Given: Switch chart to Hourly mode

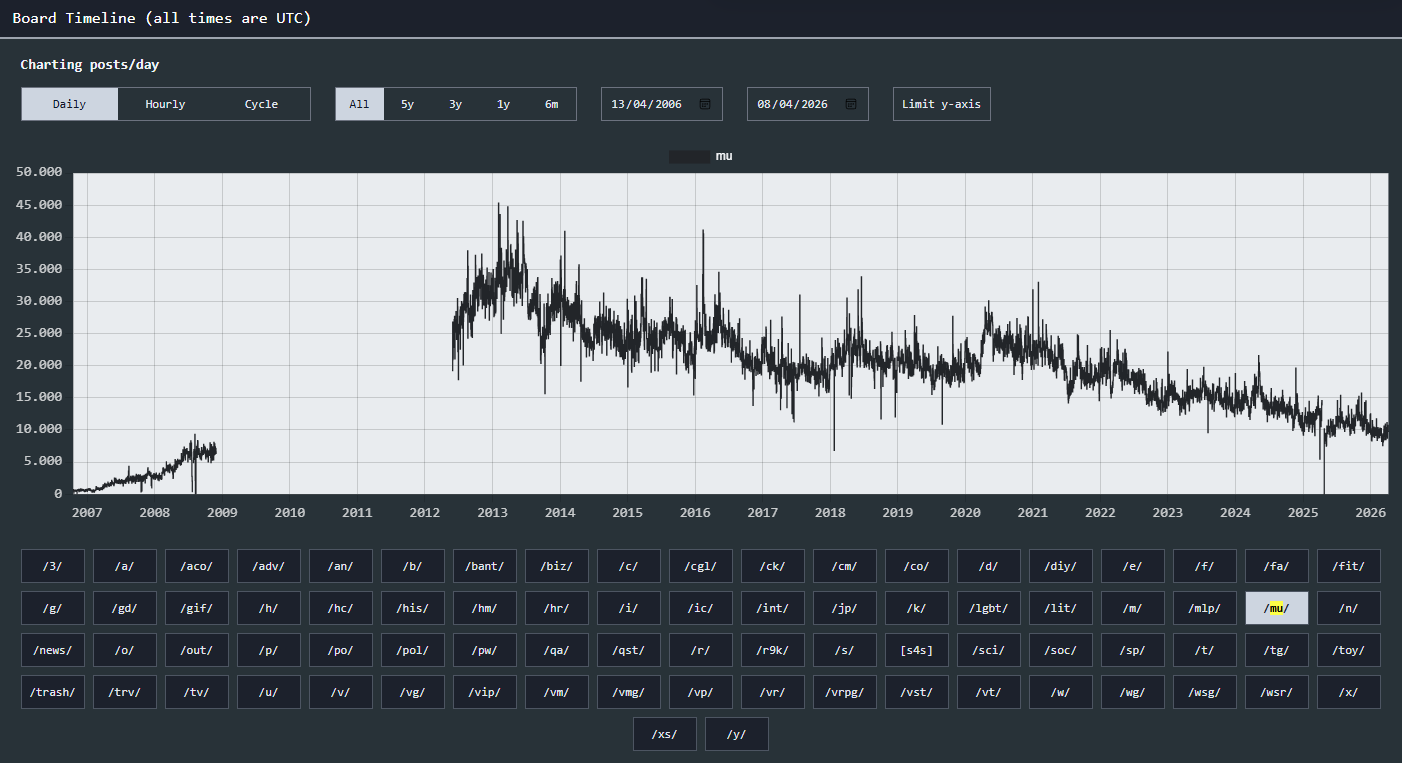Looking at the screenshot, I should [x=165, y=104].
